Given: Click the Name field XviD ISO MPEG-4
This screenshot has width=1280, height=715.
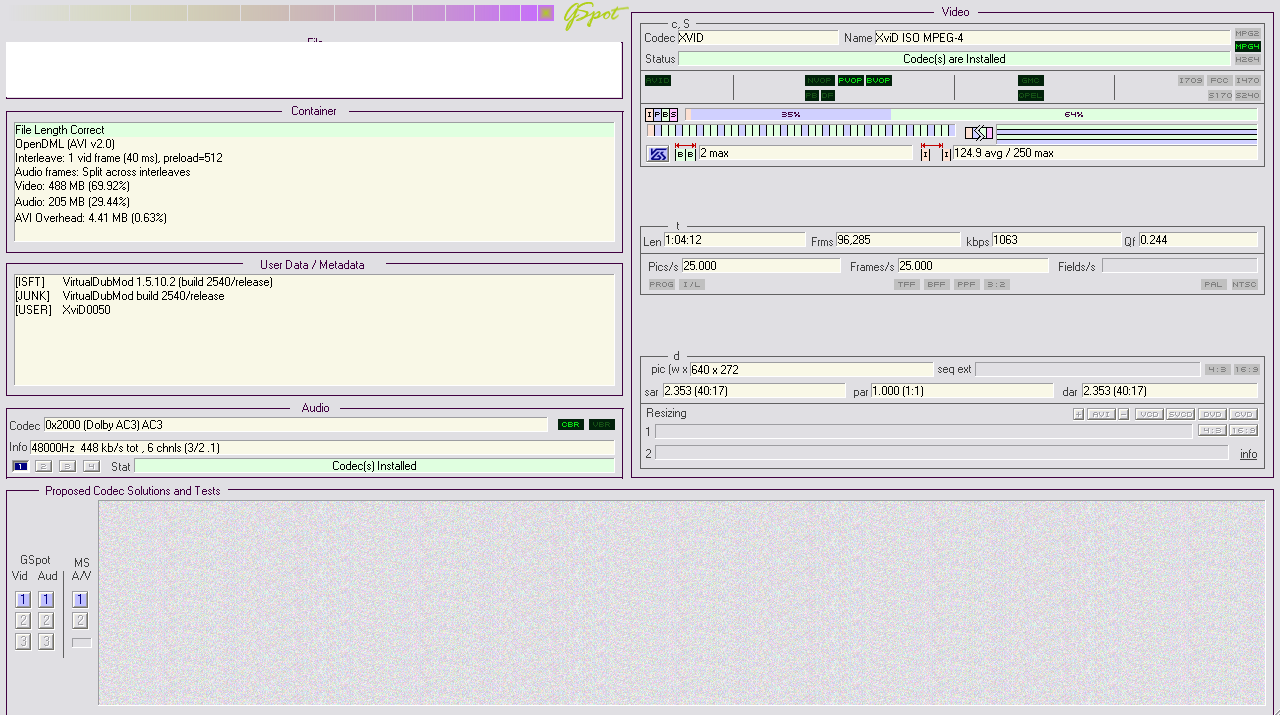Looking at the screenshot, I should click(1052, 38).
